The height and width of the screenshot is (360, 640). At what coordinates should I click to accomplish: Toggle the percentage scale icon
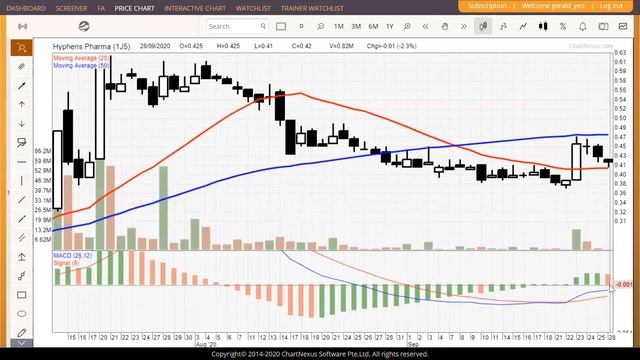coord(563,26)
